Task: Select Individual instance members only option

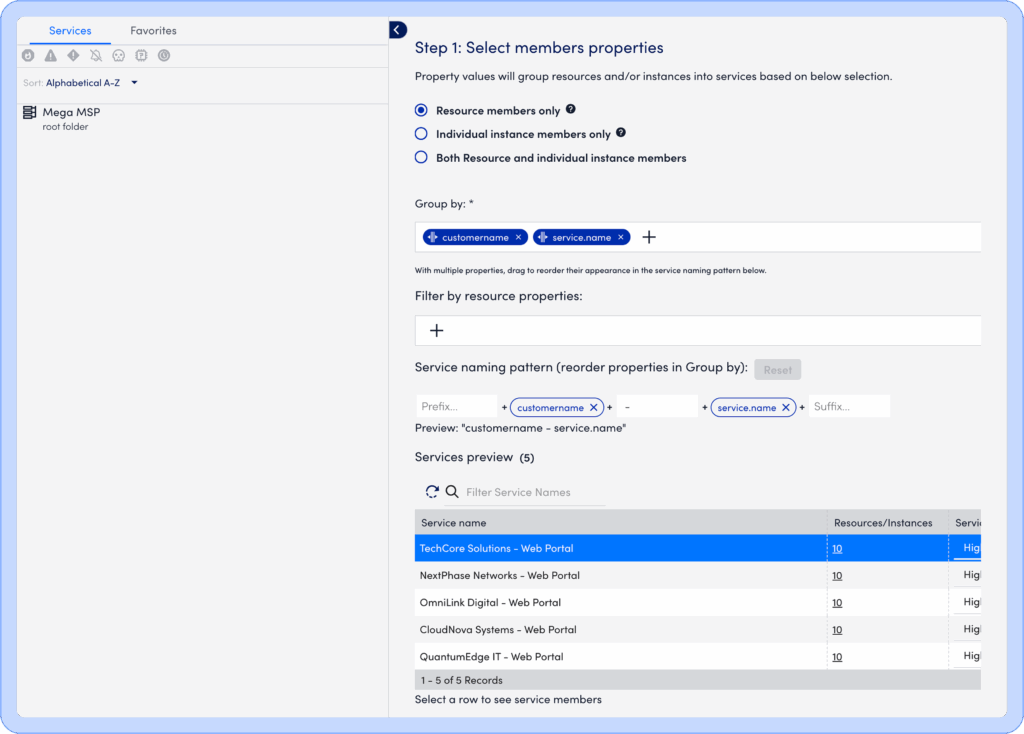Action: point(421,134)
